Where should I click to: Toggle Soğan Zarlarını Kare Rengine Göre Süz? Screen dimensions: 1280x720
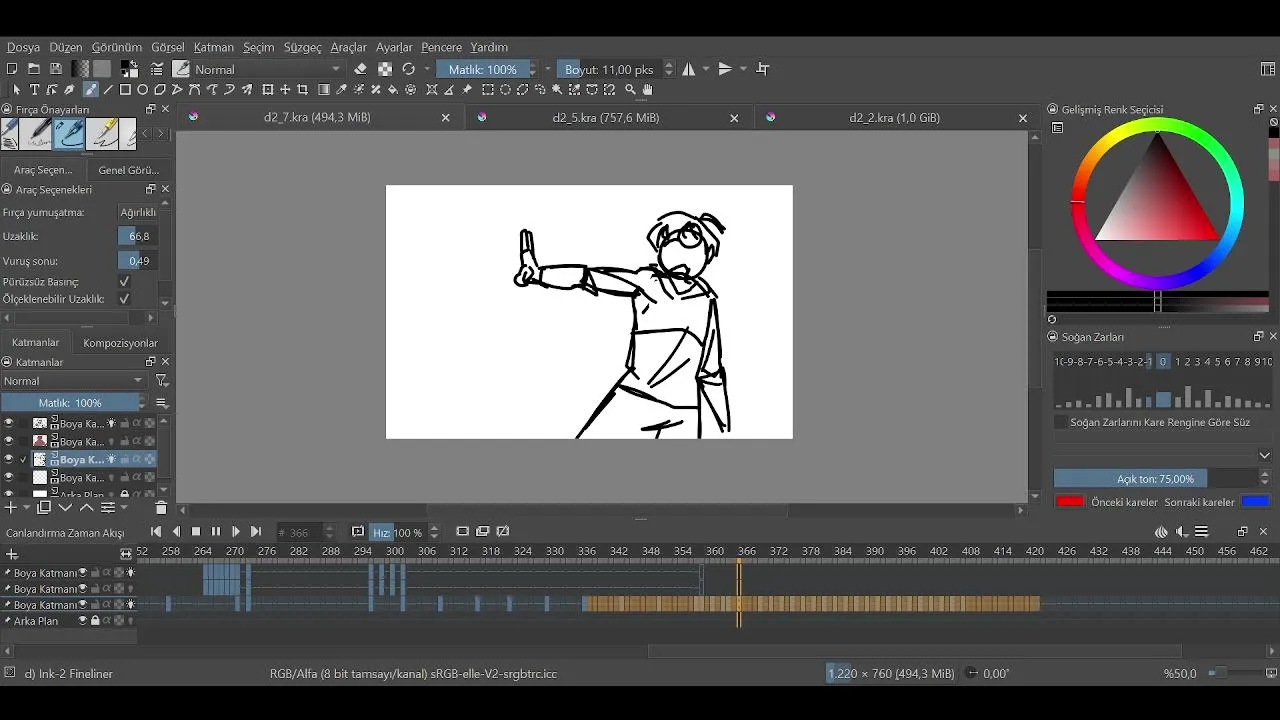point(1061,422)
